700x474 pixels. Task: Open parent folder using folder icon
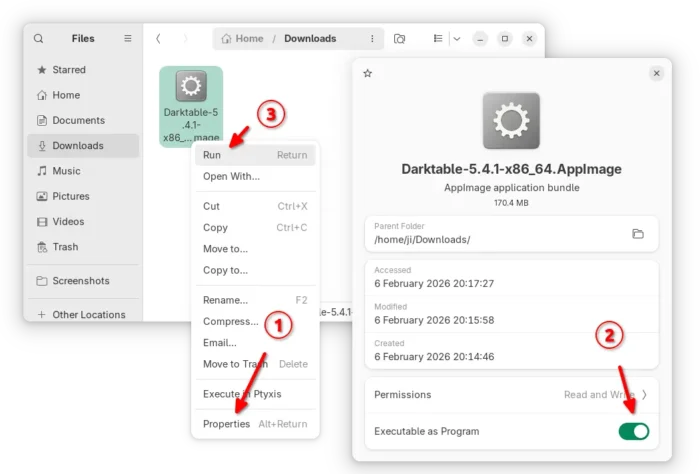click(638, 234)
